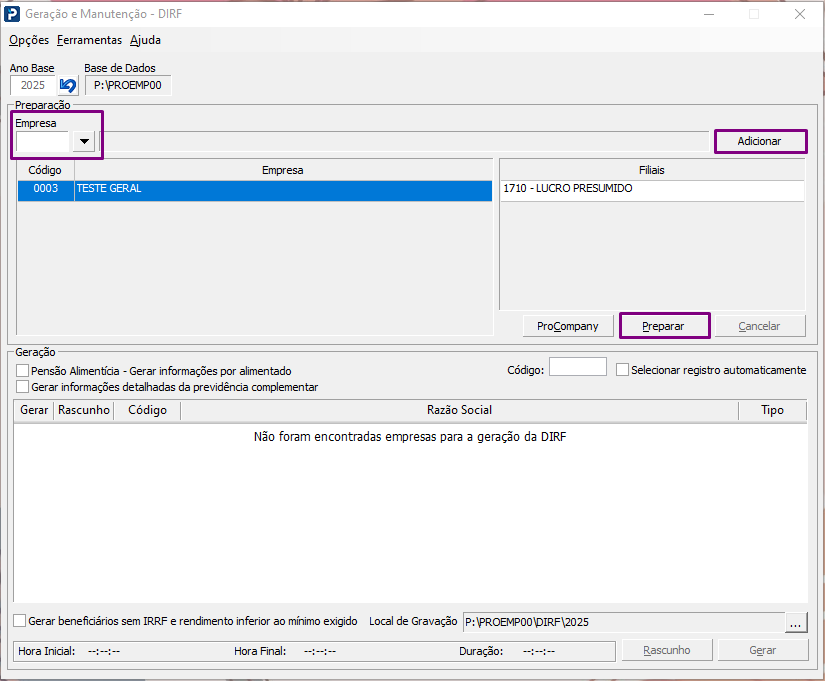The image size is (825, 681).
Task: Open the Ajuda menu
Action: (x=145, y=40)
